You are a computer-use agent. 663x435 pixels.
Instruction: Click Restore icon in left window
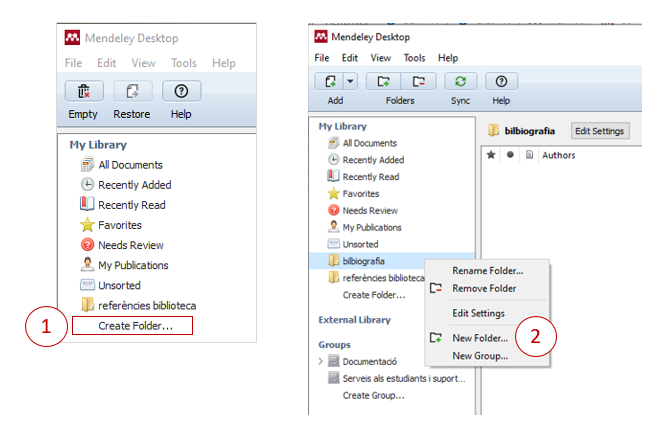[132, 91]
